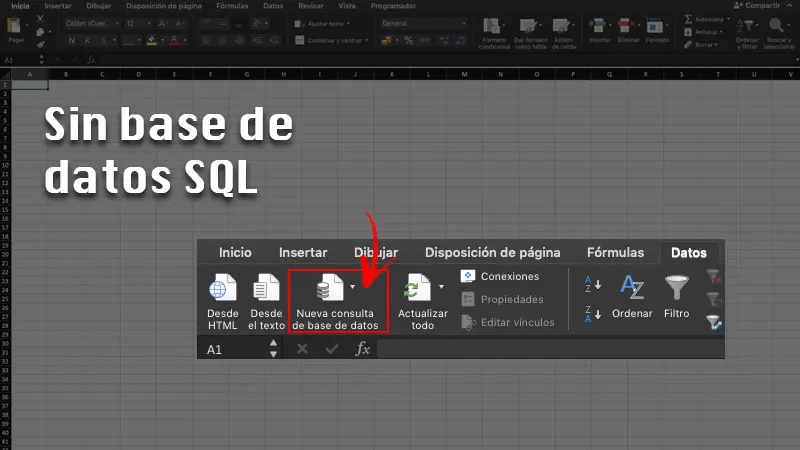Open Programador tab in dimmed top ribbon
800x450 pixels.
coord(393,6)
